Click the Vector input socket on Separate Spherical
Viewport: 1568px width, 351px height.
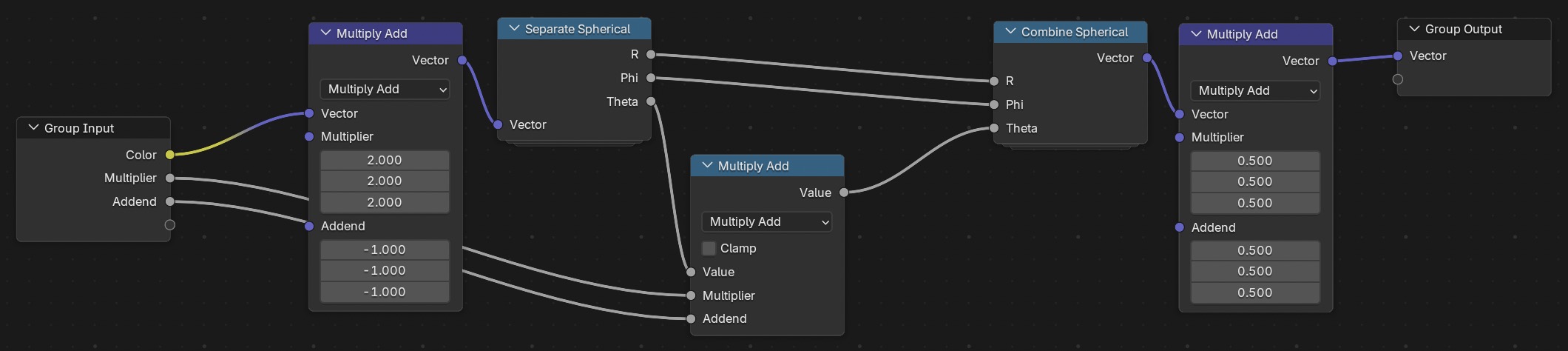(498, 124)
